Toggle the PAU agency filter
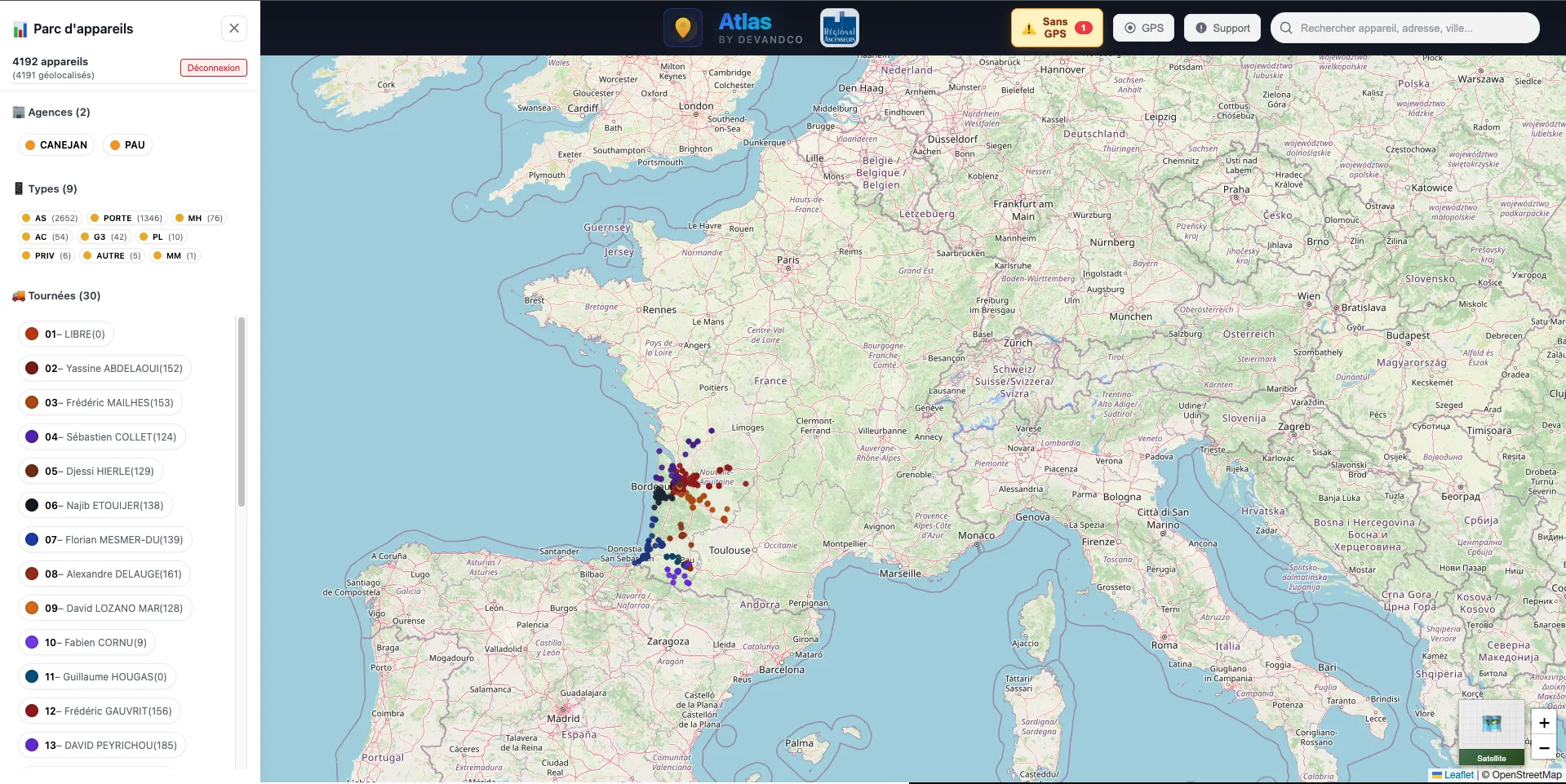Image resolution: width=1566 pixels, height=784 pixels. [x=127, y=145]
